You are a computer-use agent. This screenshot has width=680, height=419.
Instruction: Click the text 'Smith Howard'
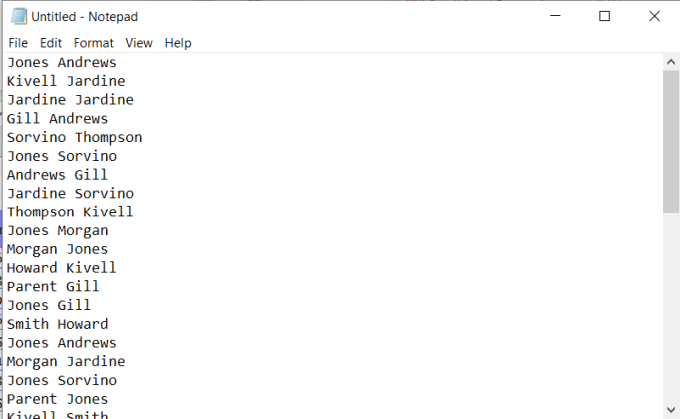[x=58, y=324]
